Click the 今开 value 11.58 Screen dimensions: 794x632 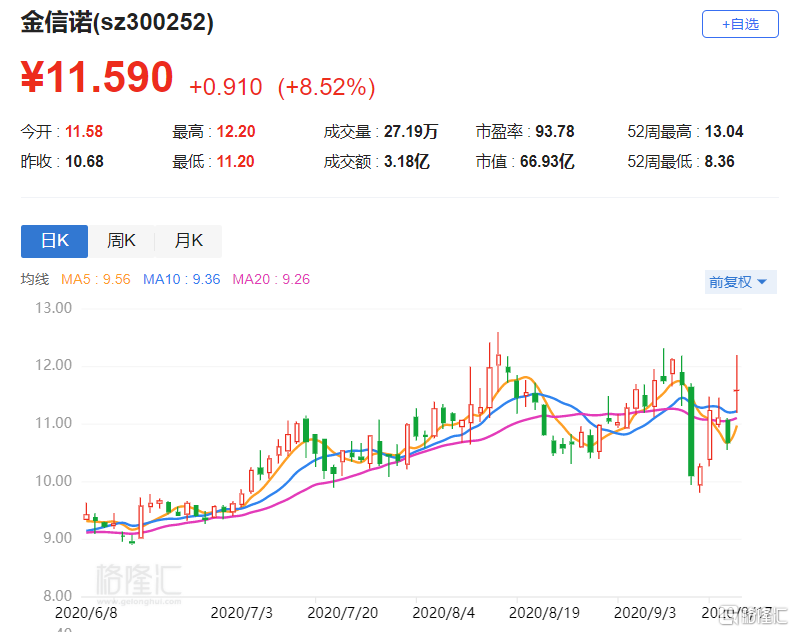[84, 132]
